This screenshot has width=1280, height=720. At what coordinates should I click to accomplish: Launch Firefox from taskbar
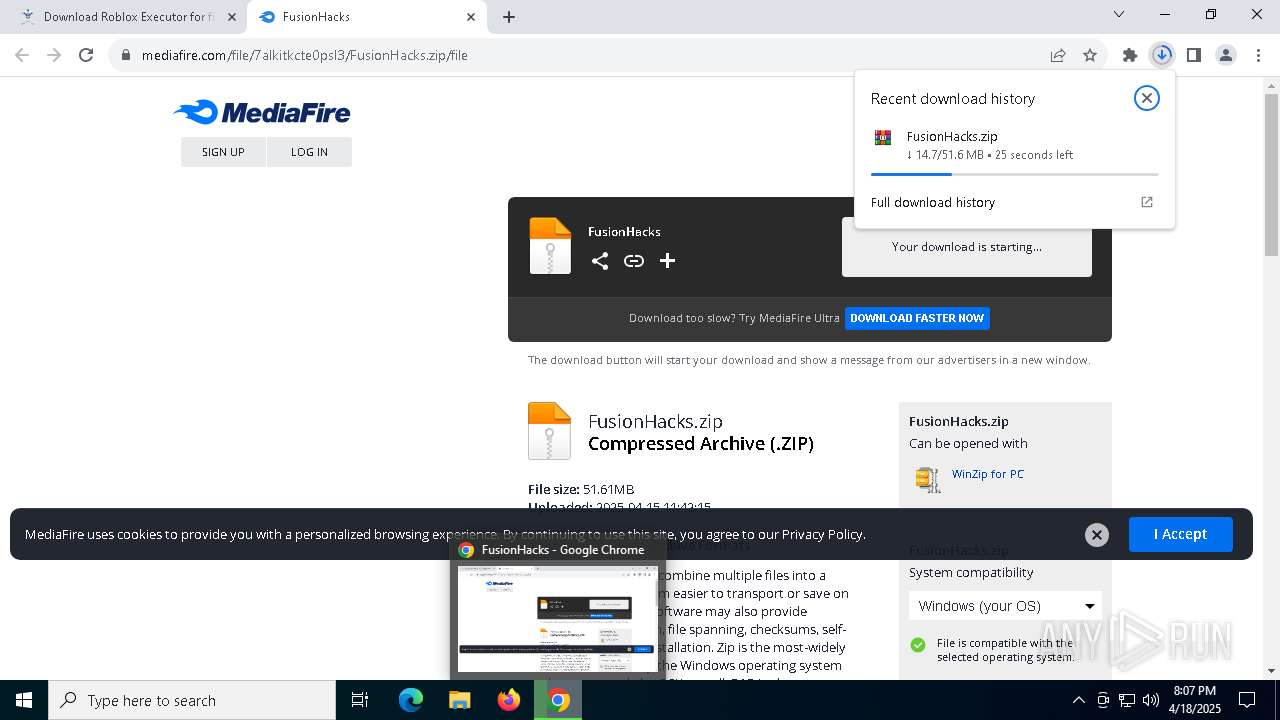(x=509, y=700)
